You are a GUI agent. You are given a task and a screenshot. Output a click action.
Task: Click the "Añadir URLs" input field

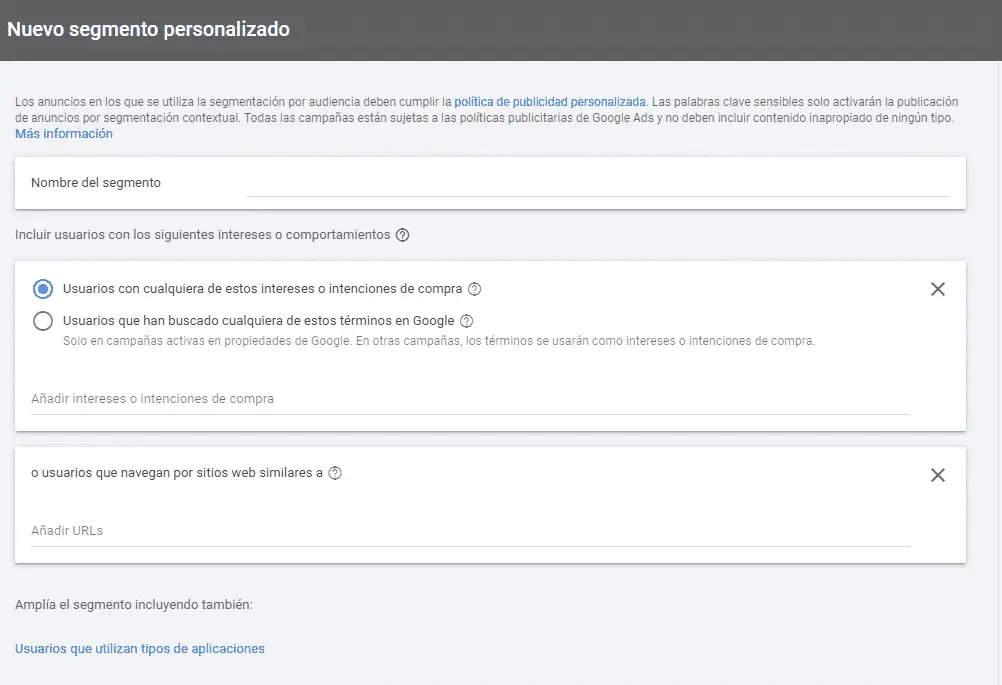[x=470, y=531]
